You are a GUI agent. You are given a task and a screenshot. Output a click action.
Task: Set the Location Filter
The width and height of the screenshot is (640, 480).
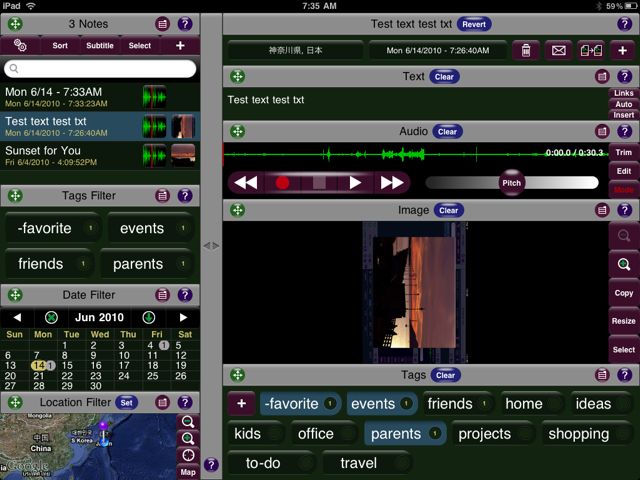coord(126,402)
